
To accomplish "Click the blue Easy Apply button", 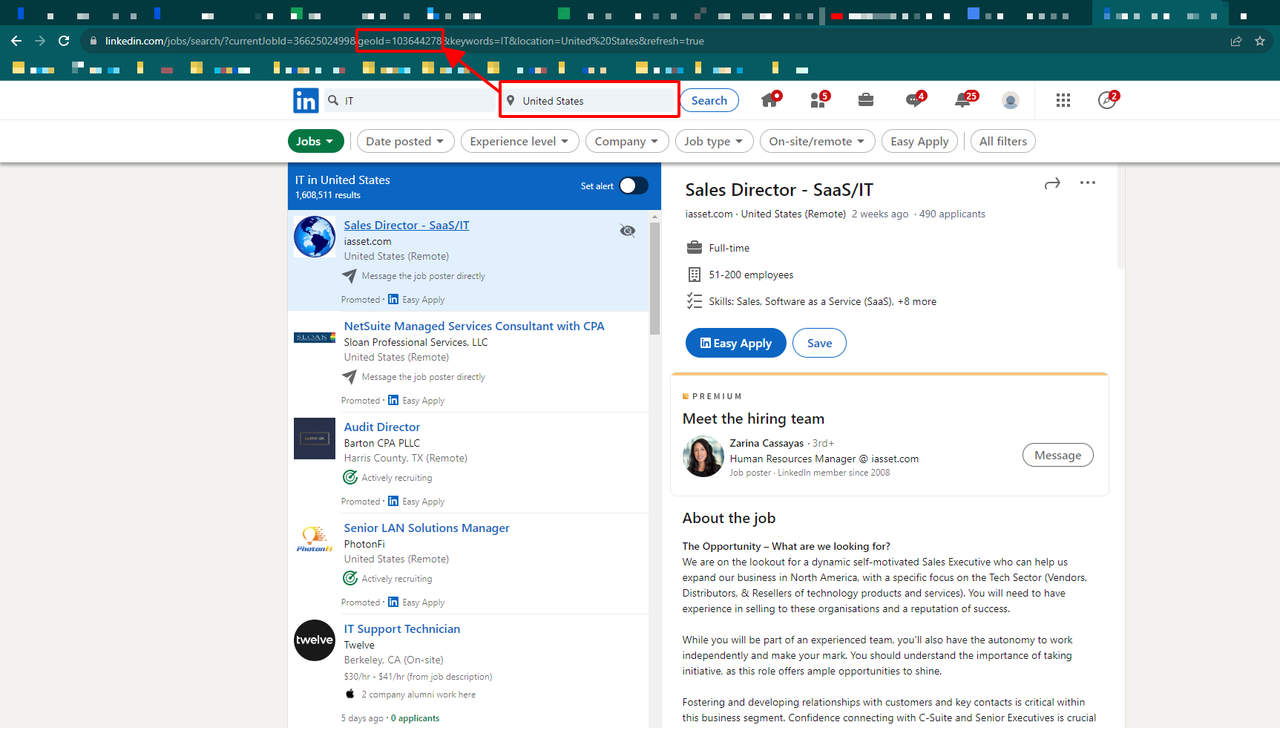I will point(735,343).
